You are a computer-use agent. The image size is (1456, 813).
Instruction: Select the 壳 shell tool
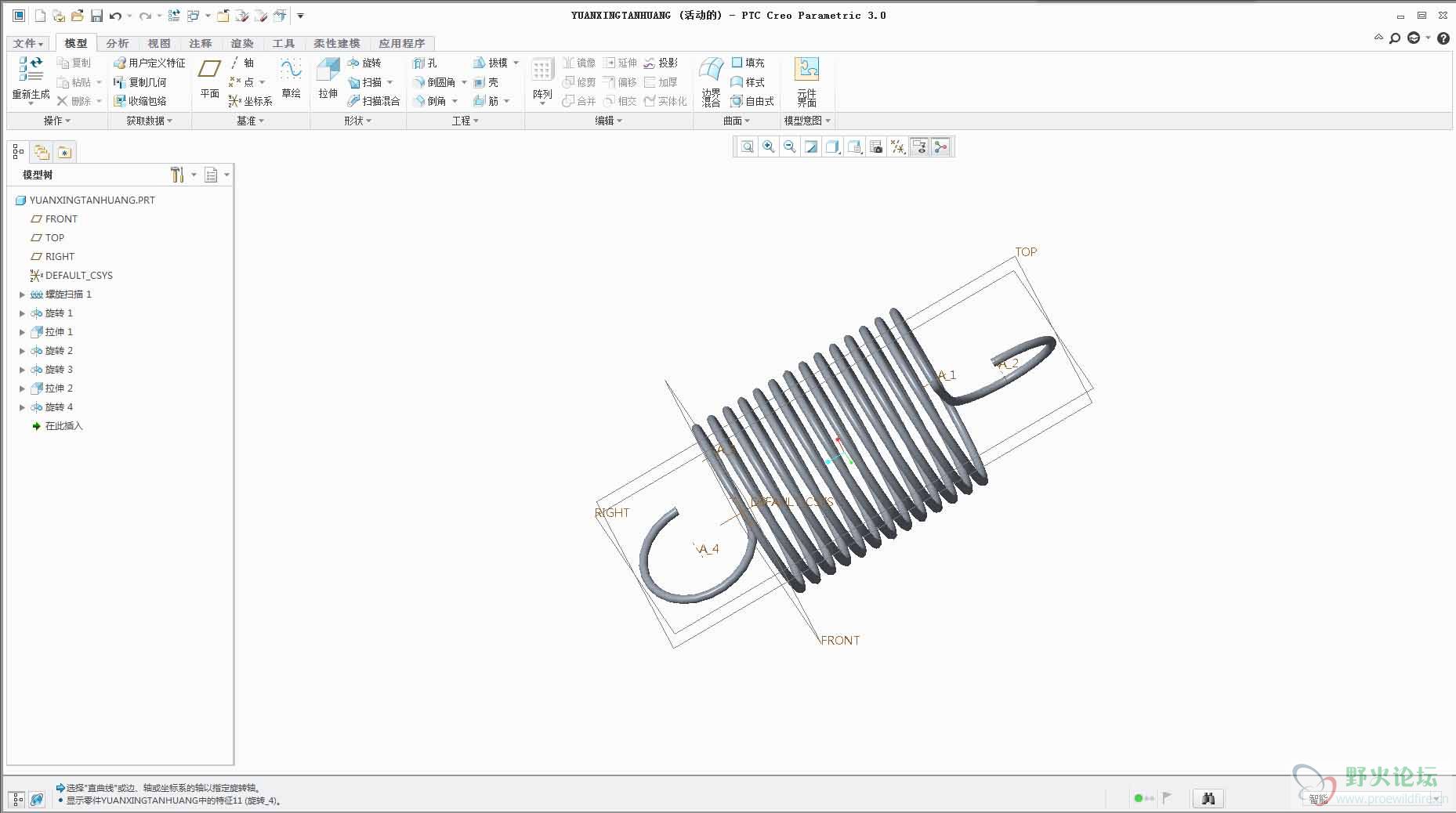(486, 82)
